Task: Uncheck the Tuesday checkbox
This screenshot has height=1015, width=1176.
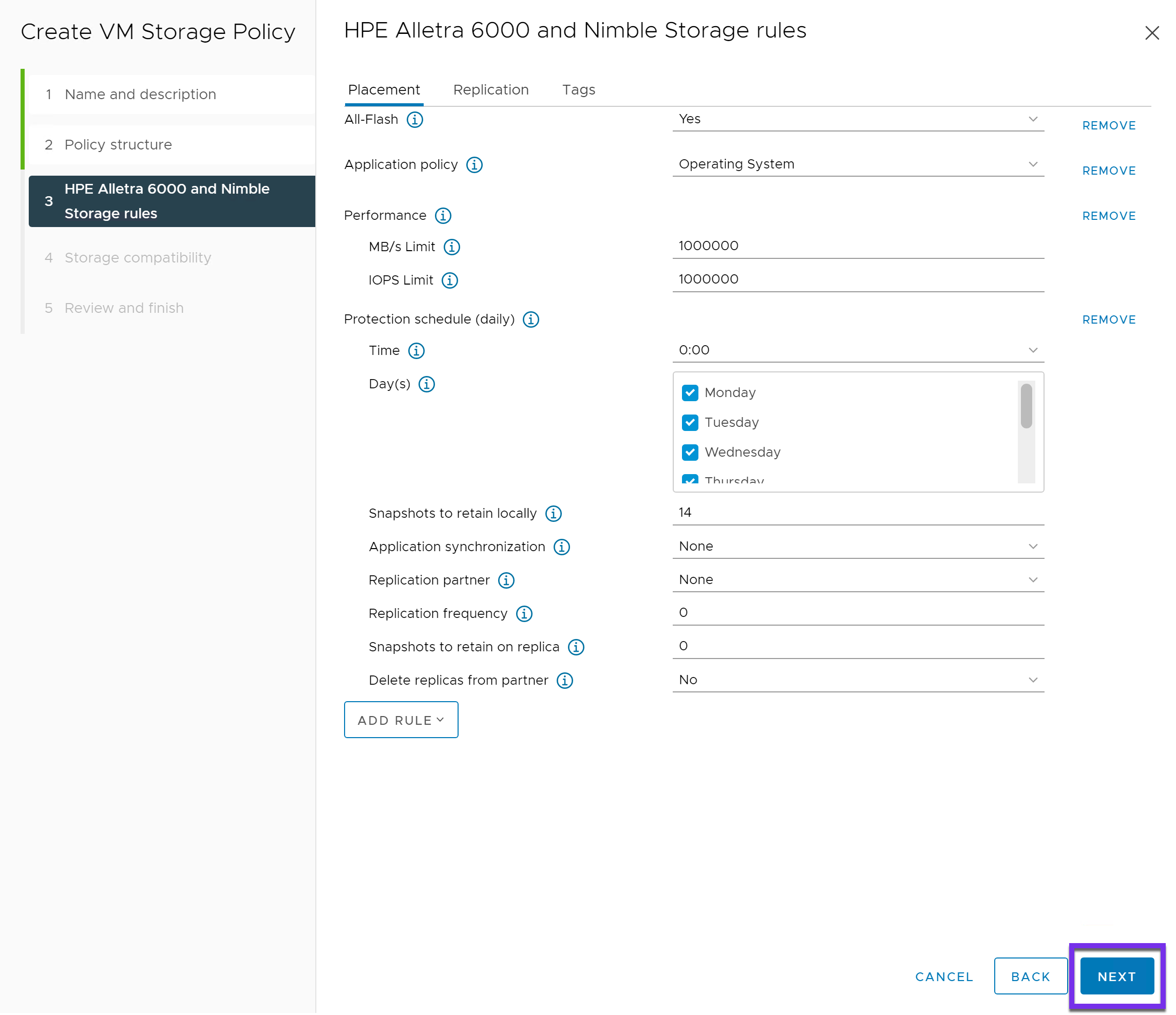Action: coord(690,422)
